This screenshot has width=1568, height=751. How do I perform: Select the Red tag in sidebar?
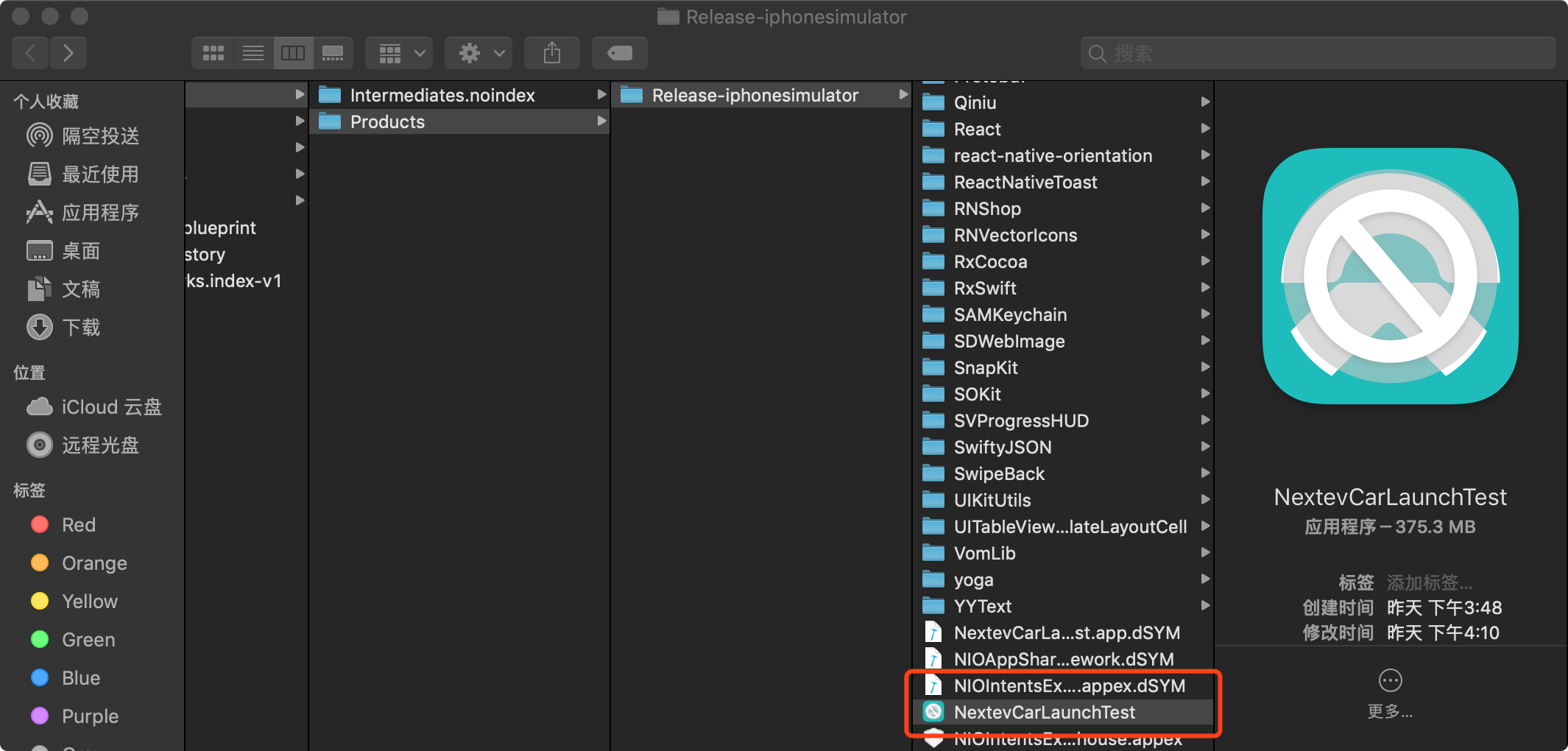pos(78,525)
